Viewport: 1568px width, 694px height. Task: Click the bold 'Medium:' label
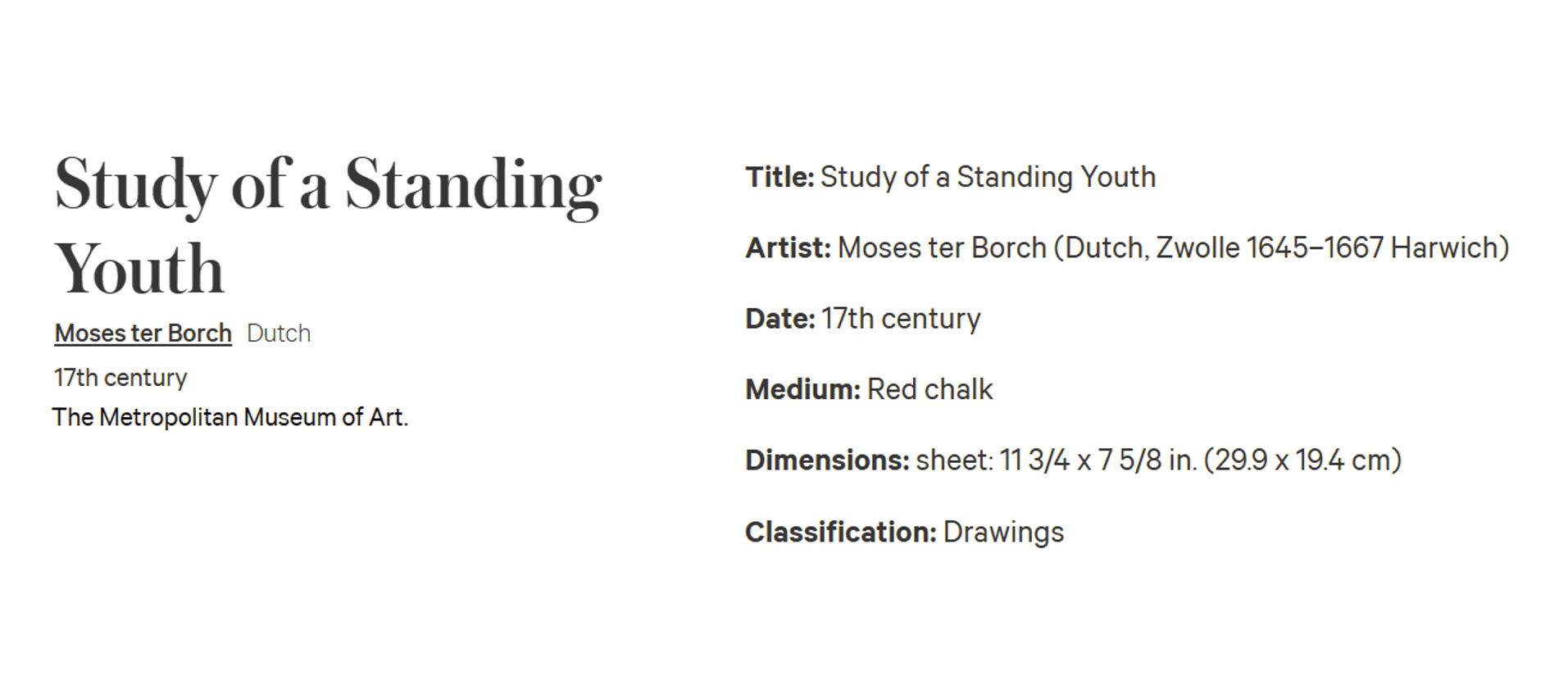click(x=802, y=389)
